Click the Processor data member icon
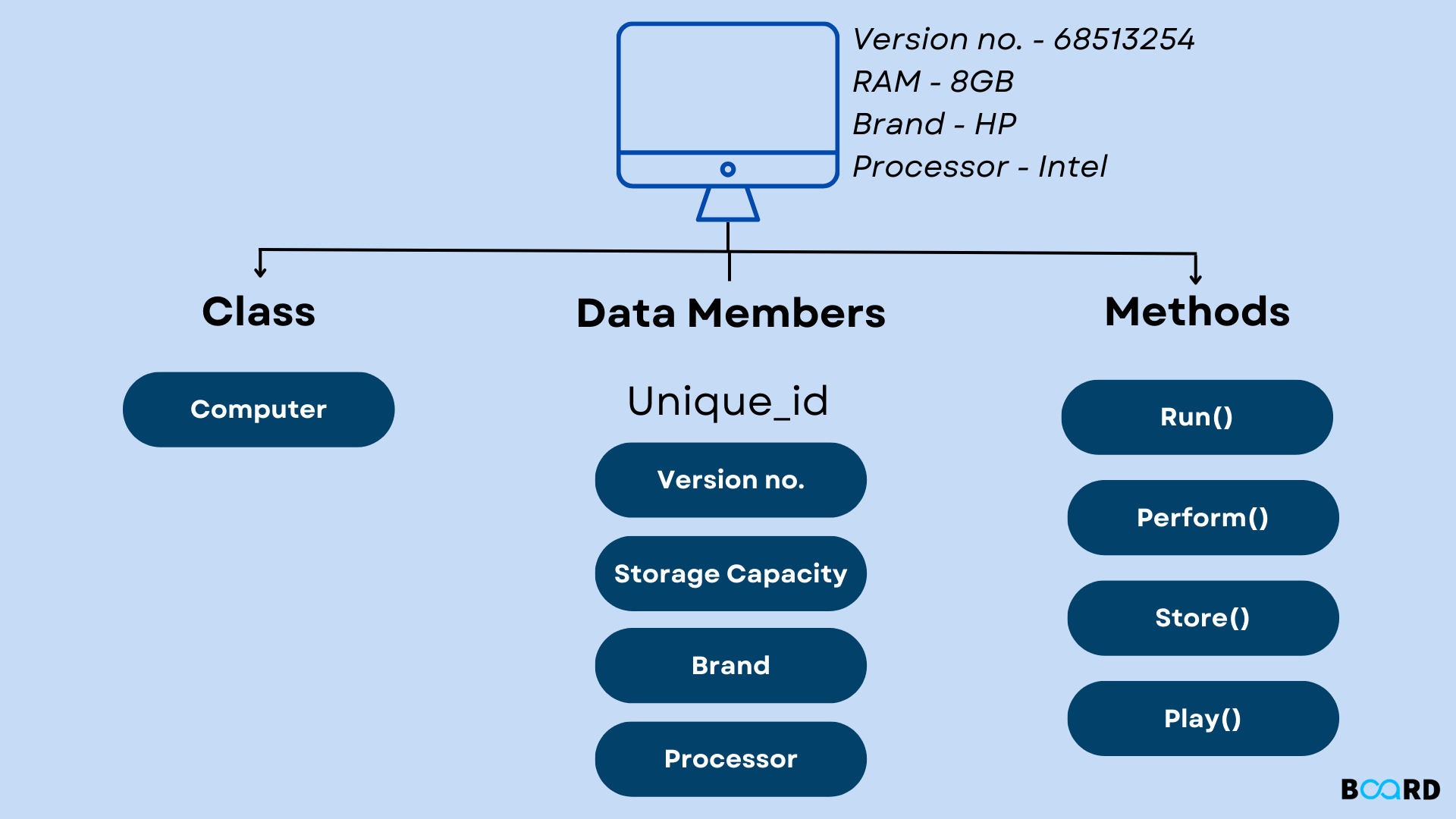Viewport: 1456px width, 819px height. coord(729,758)
